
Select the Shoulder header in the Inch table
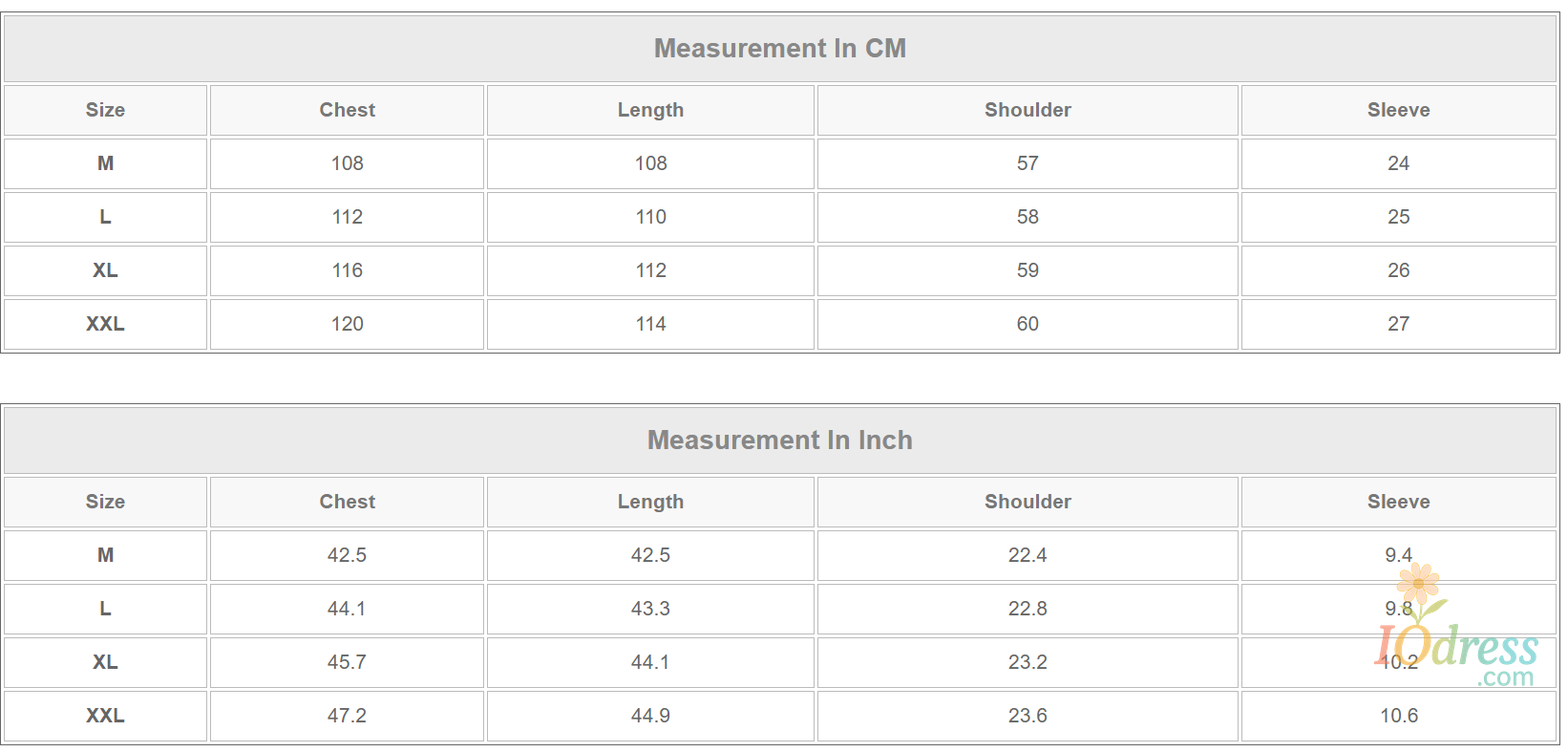(1028, 502)
